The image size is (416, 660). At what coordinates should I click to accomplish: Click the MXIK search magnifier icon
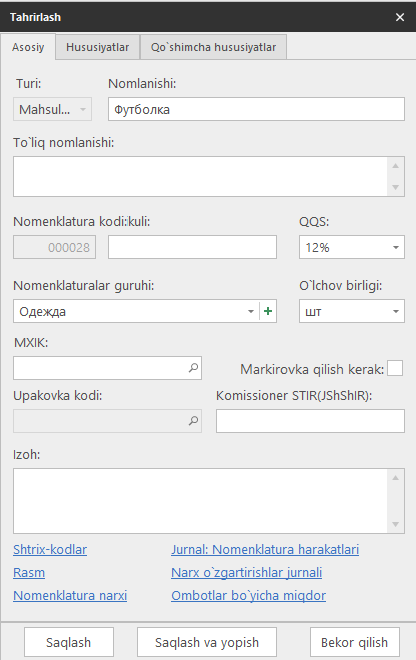pyautogui.click(x=193, y=368)
